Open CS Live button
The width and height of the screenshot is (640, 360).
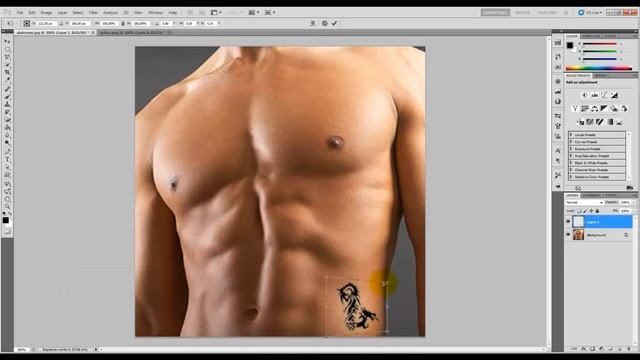[590, 13]
